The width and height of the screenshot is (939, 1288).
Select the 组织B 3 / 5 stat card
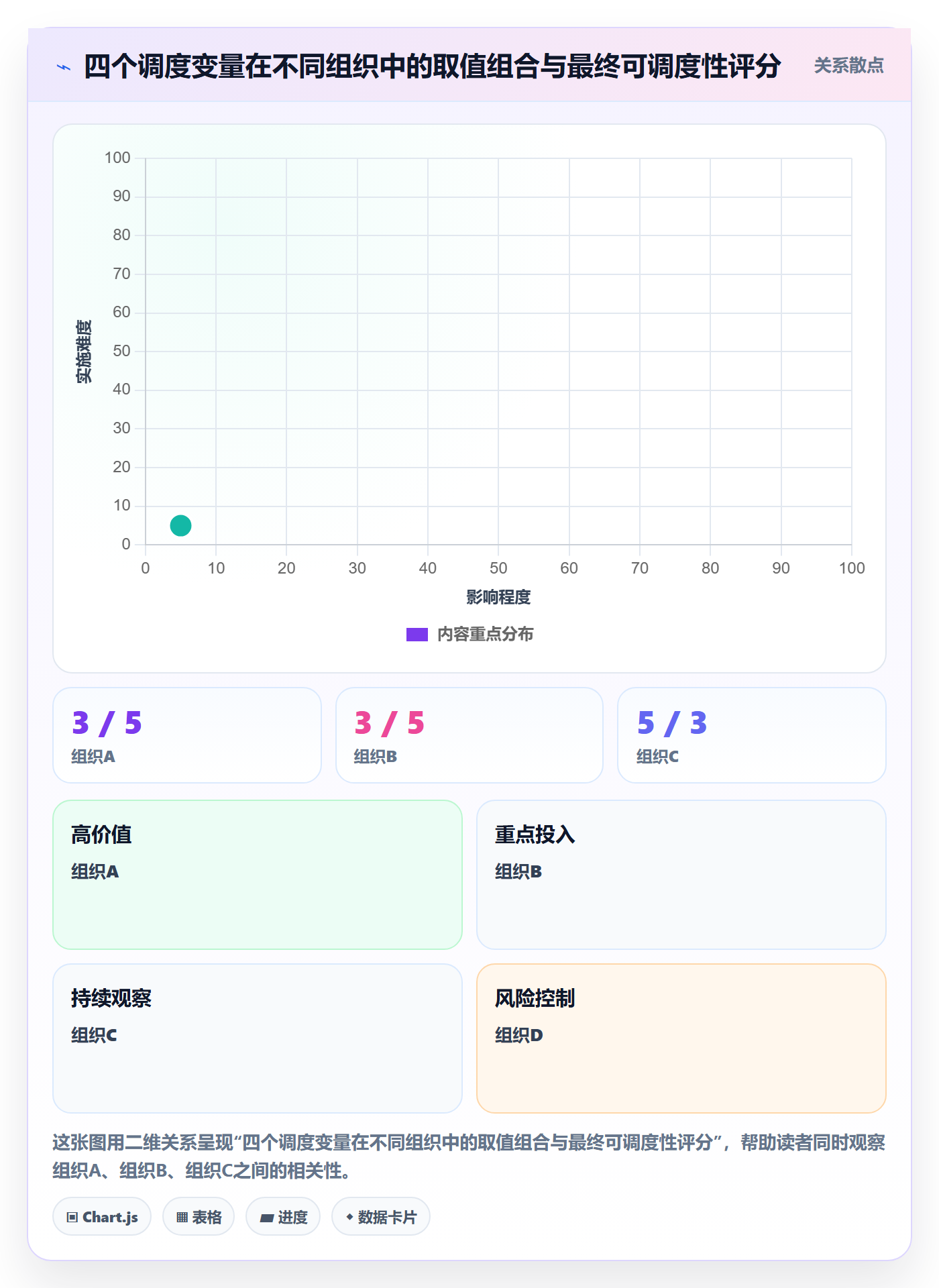469,735
